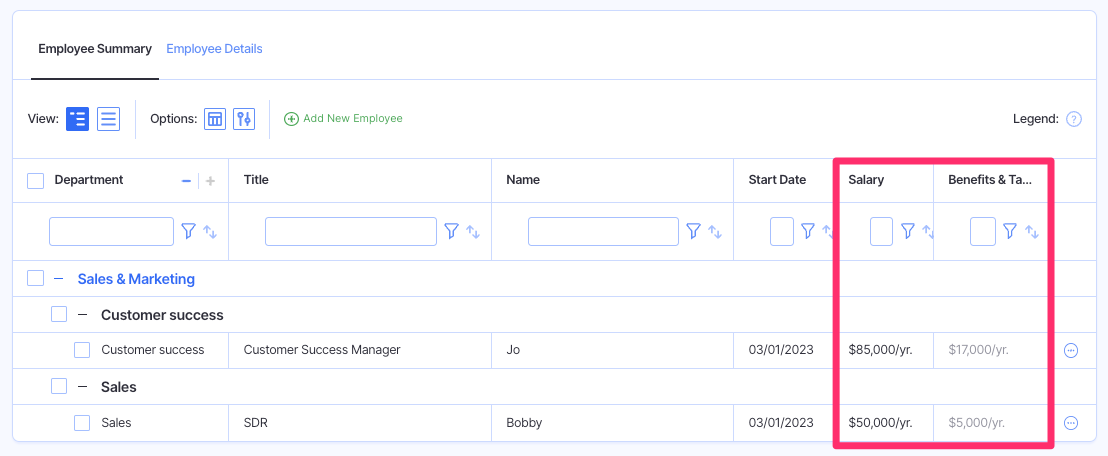The image size is (1108, 456).
Task: Click Add New Employee link
Action: pyautogui.click(x=343, y=119)
